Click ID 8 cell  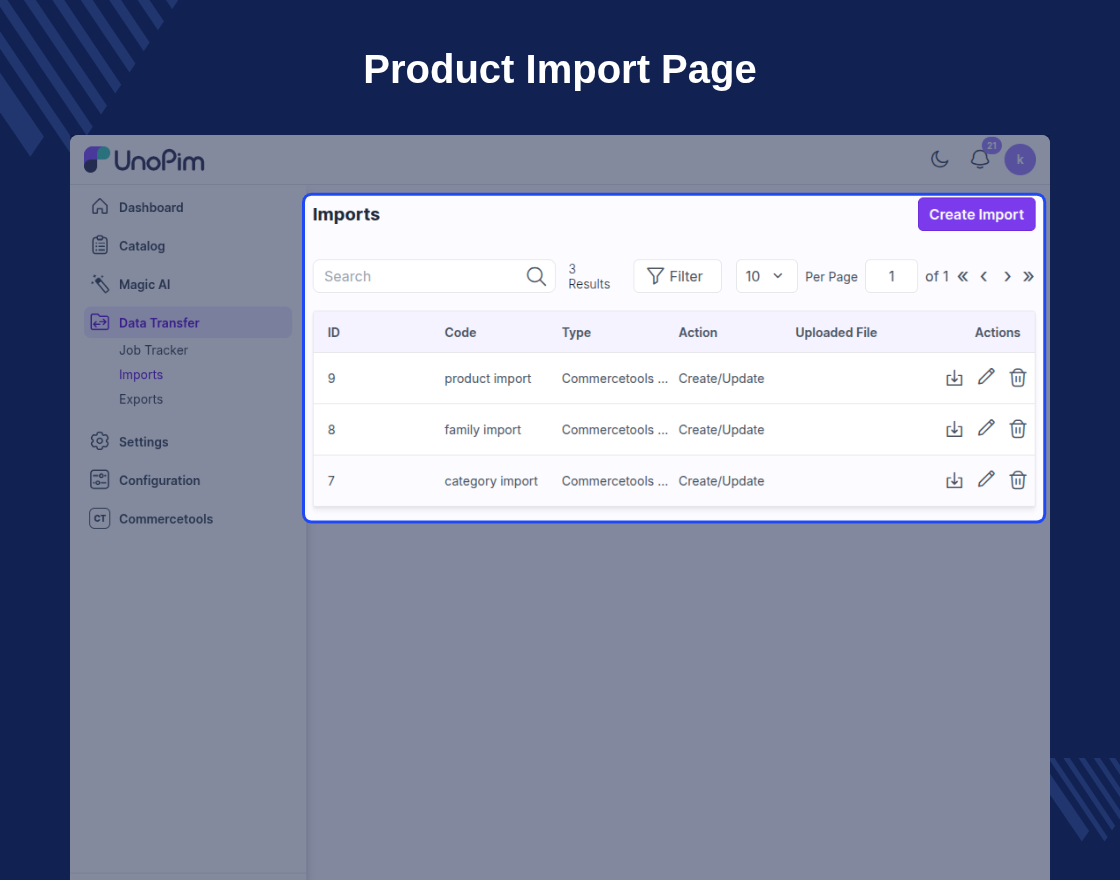tap(331, 430)
